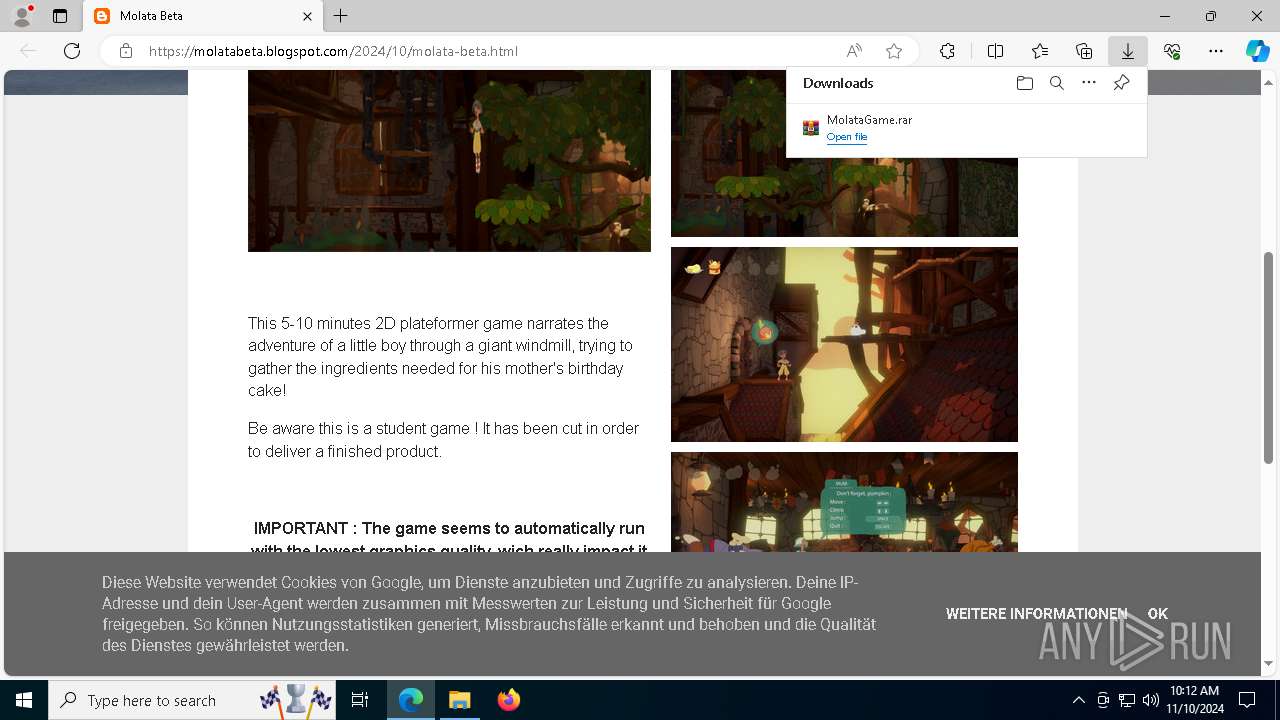
Task: Open Task View on the taskbar
Action: click(361, 700)
